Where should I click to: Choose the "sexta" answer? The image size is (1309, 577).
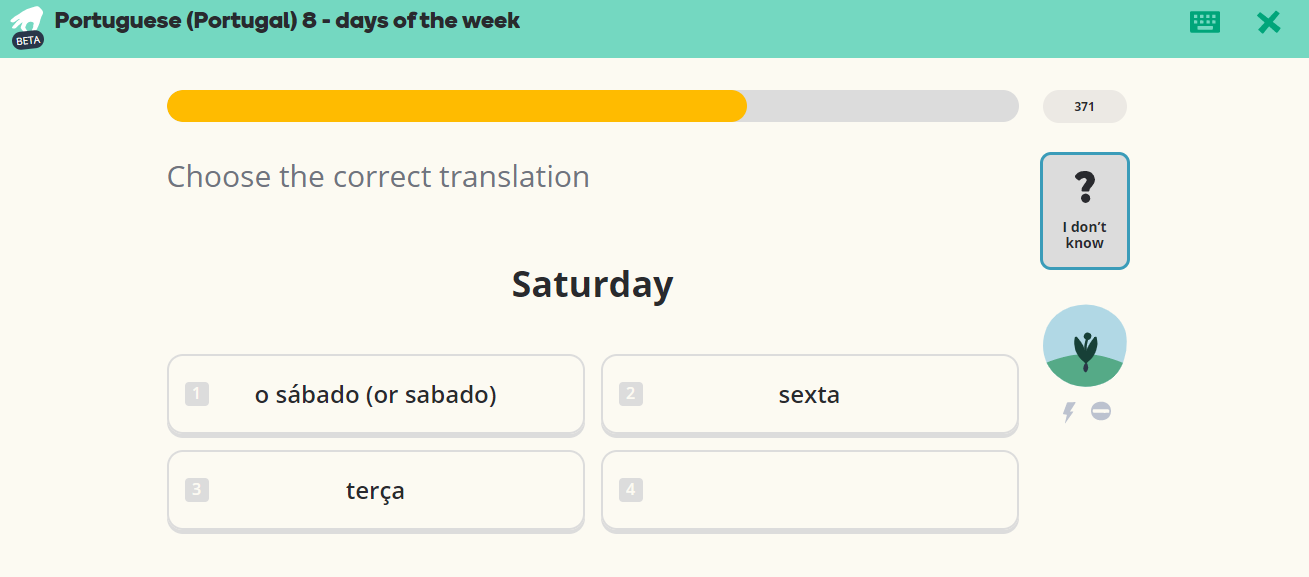click(x=810, y=395)
